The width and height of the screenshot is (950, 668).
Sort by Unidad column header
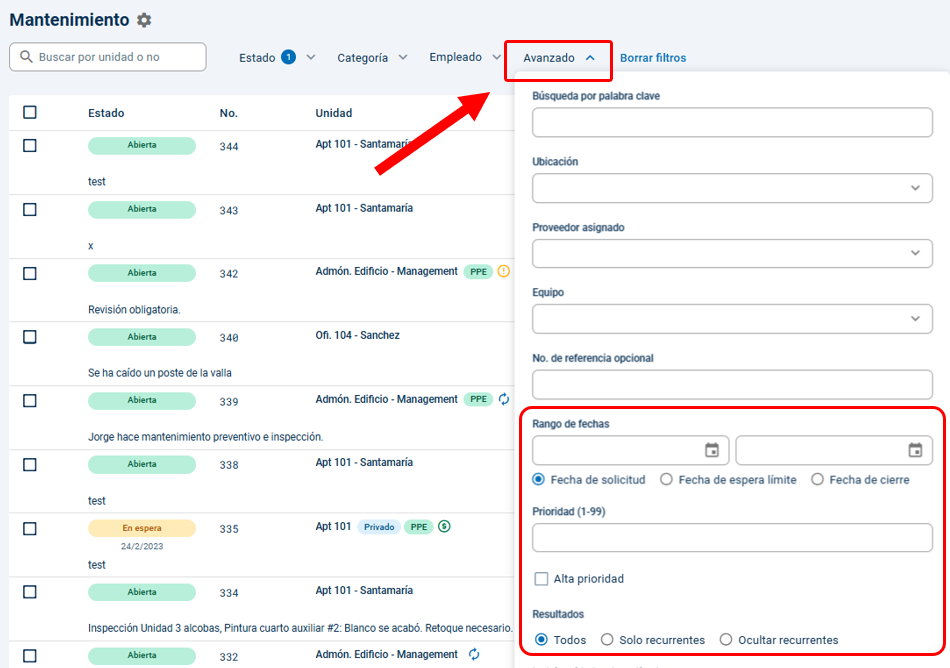(333, 113)
